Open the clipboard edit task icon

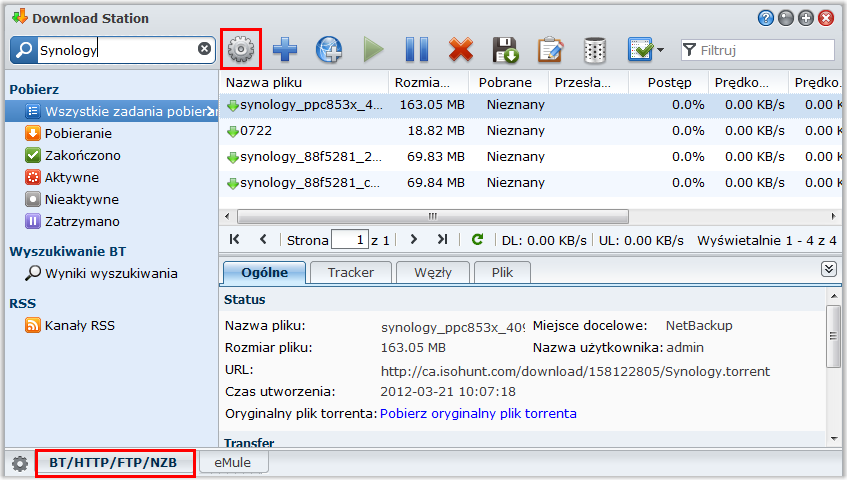[550, 50]
